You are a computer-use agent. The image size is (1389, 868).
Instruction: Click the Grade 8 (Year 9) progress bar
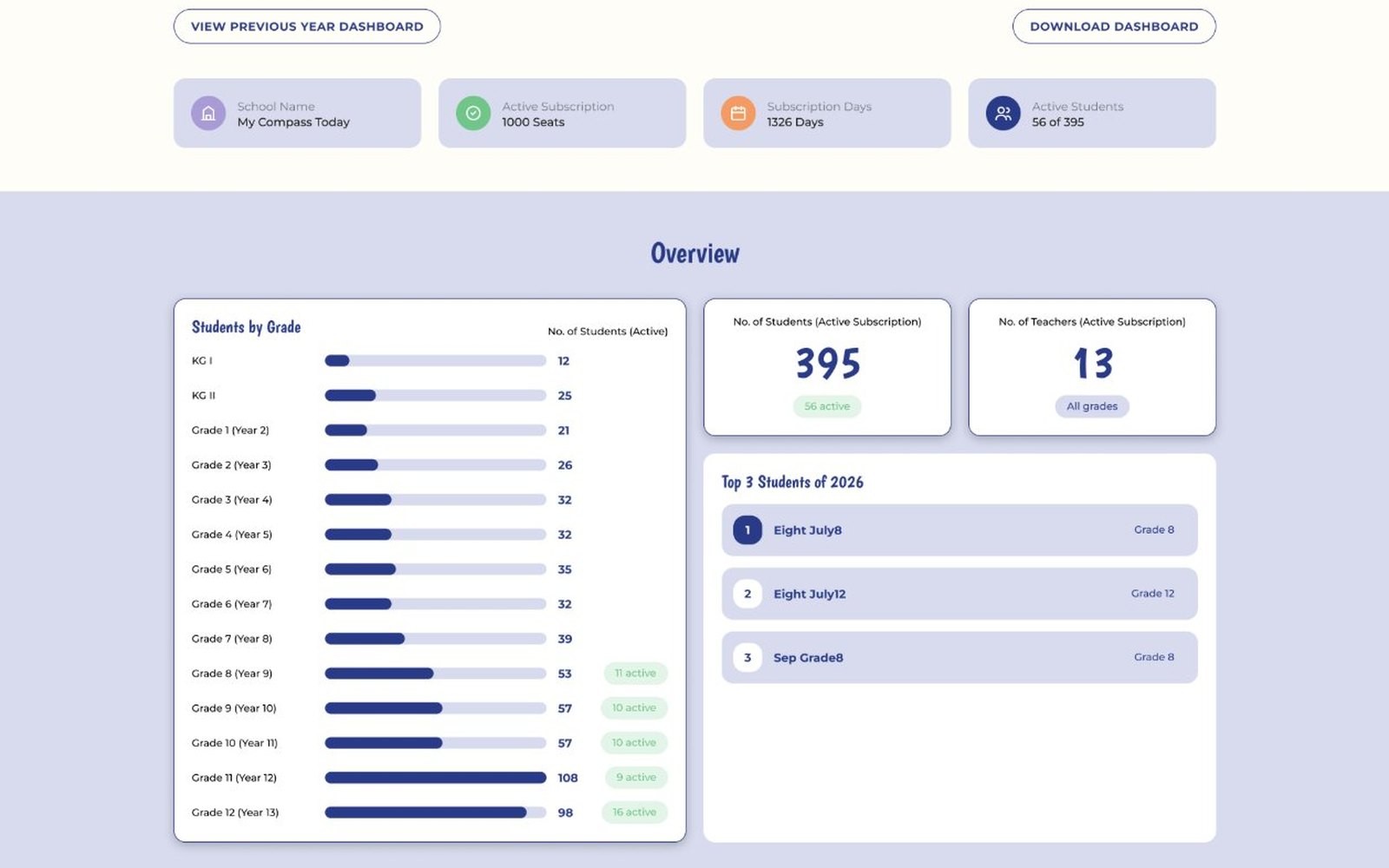(x=435, y=674)
